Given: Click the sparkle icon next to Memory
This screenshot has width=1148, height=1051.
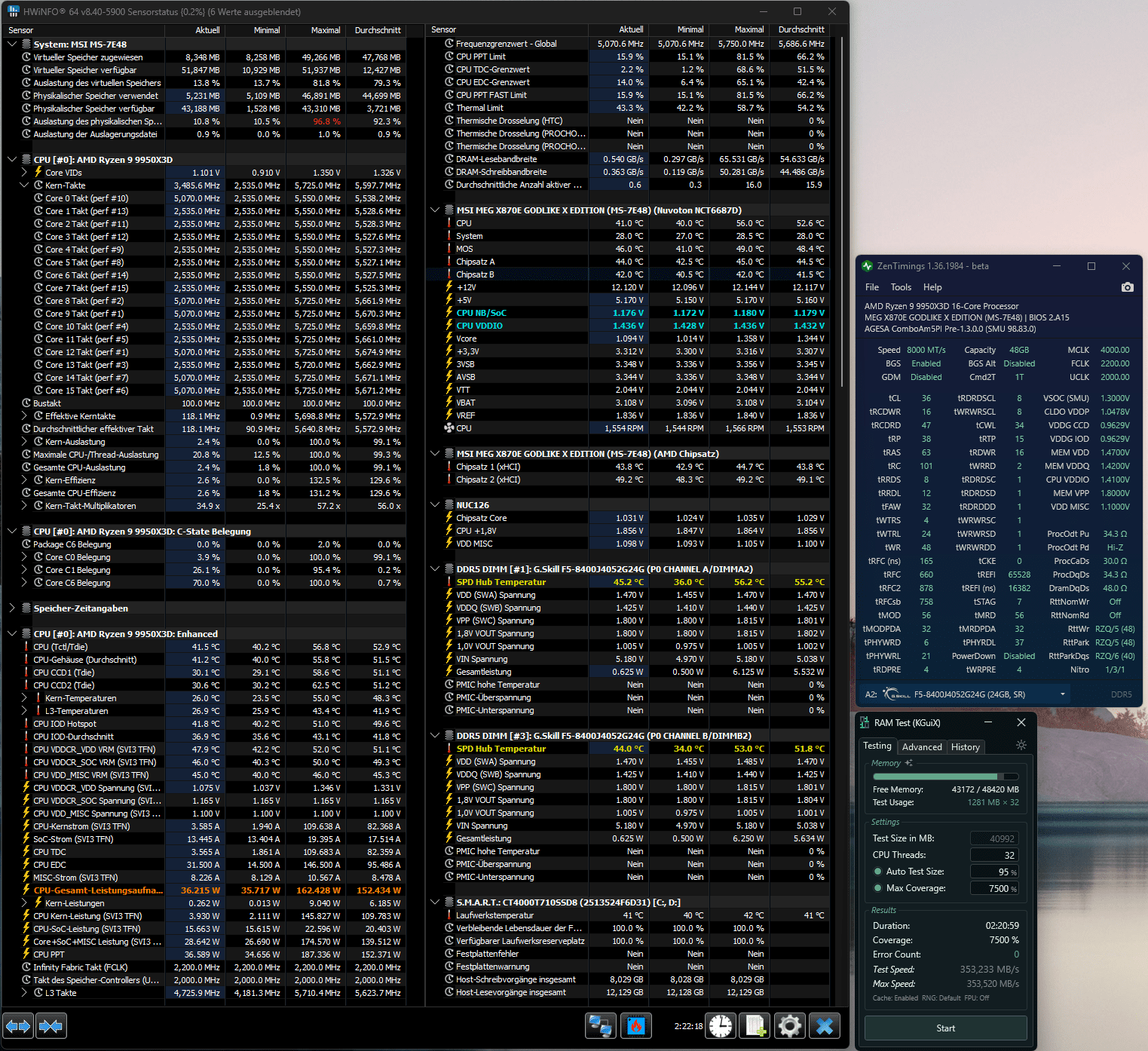Looking at the screenshot, I should pos(909,763).
